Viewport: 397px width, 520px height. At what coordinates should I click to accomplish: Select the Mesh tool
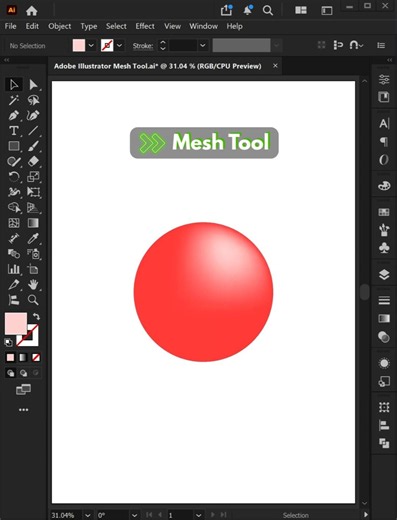tap(14, 223)
